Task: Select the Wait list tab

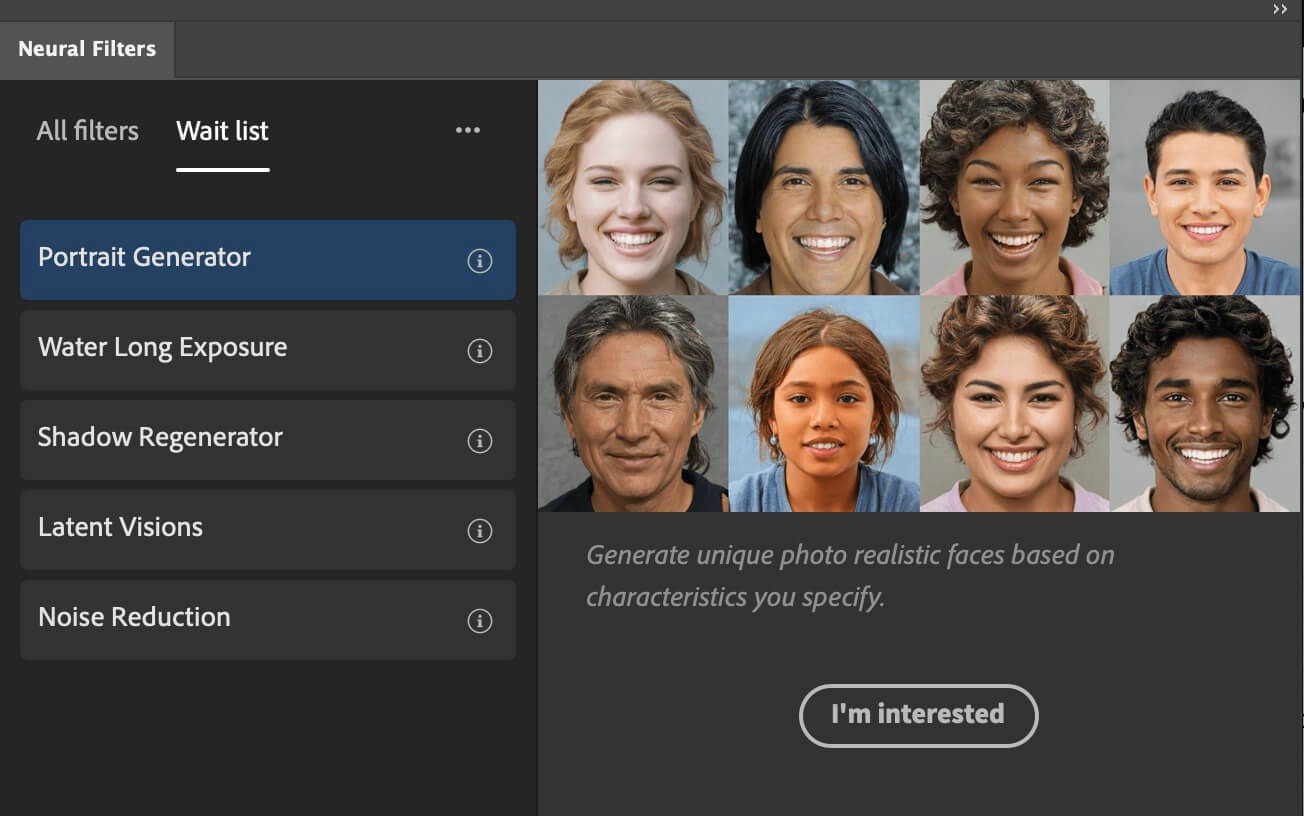Action: click(222, 131)
